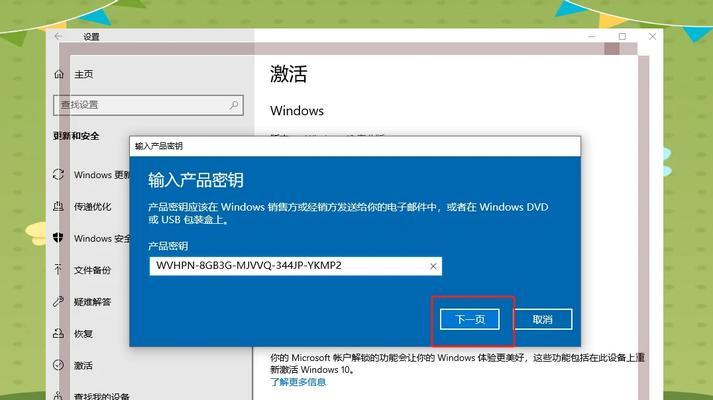713x400 pixels.
Task: Open 激活 sidebar item
Action: (x=83, y=365)
